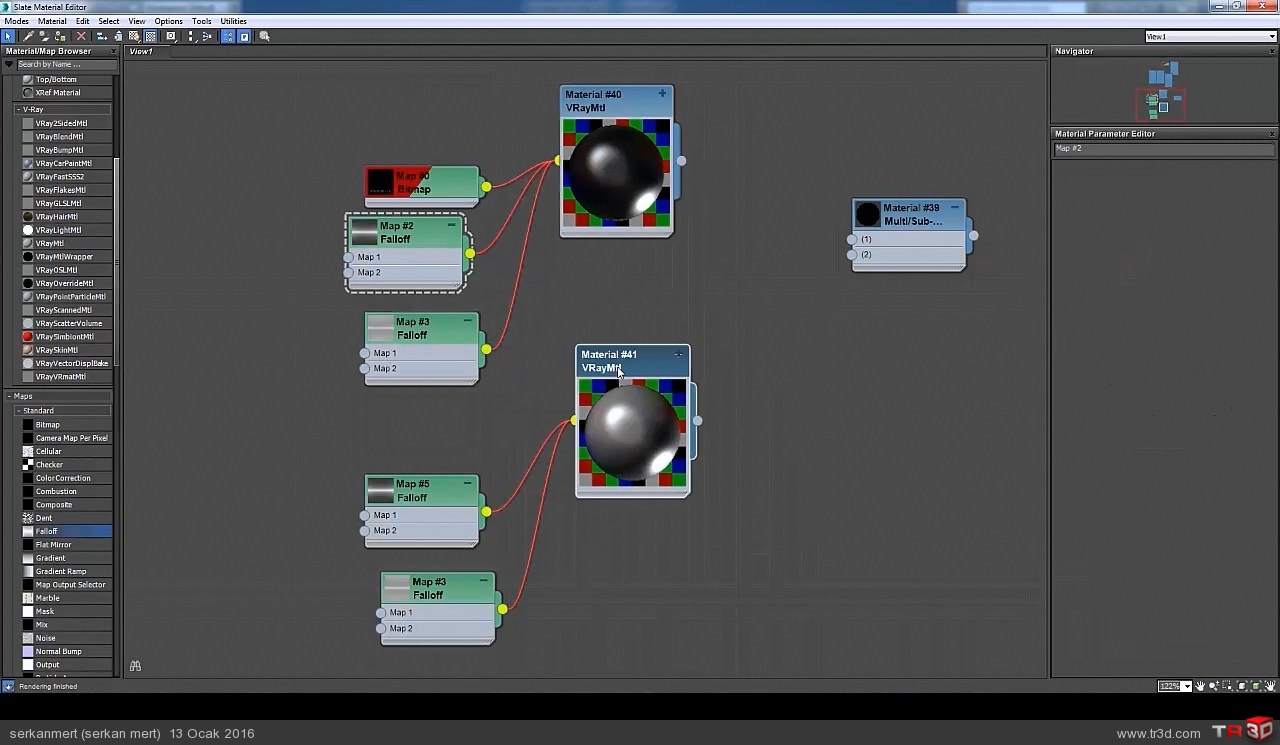The height and width of the screenshot is (745, 1280).
Task: Click the Pan tool hand icon
Action: [1200, 686]
